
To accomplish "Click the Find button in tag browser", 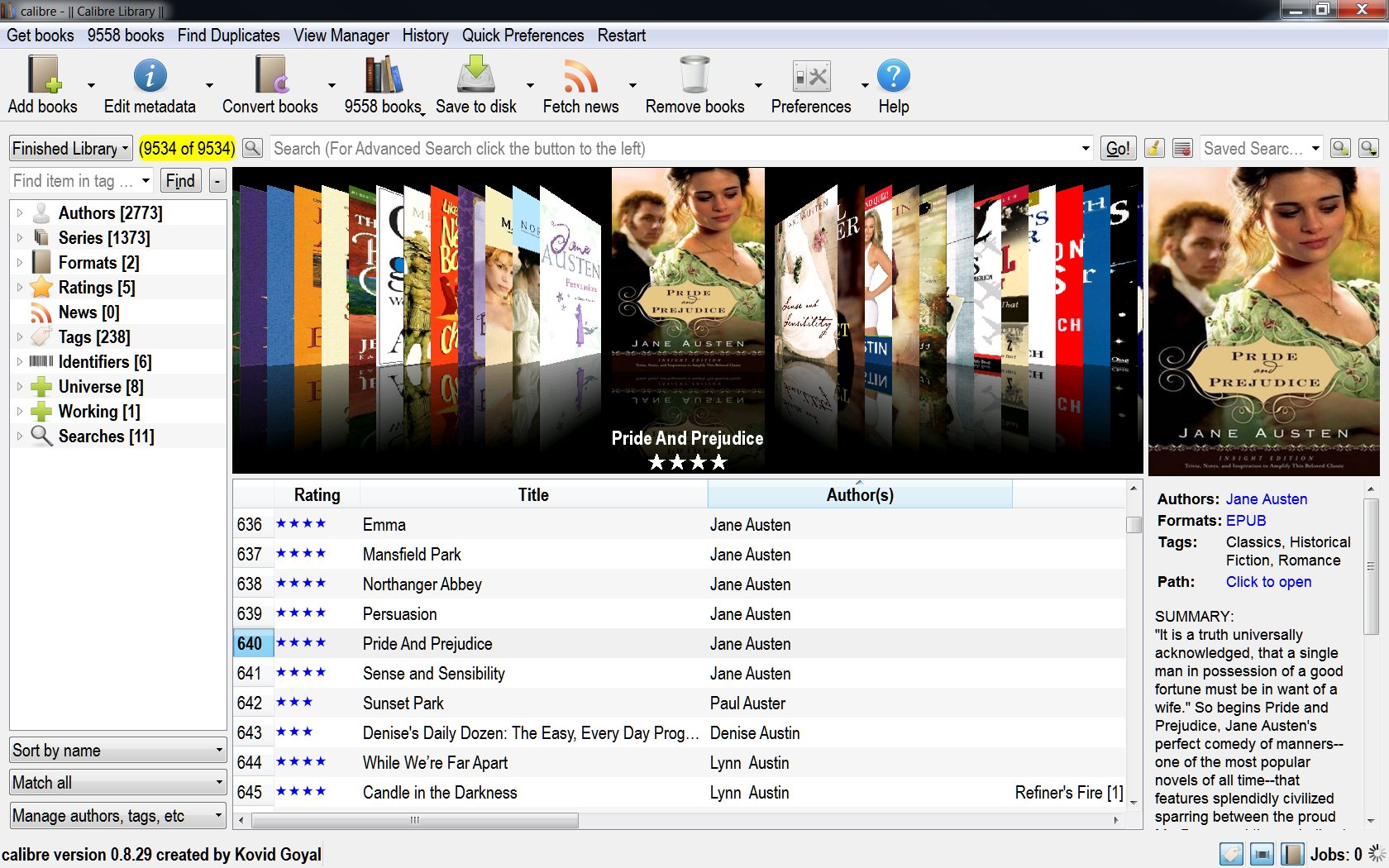I will tap(180, 180).
